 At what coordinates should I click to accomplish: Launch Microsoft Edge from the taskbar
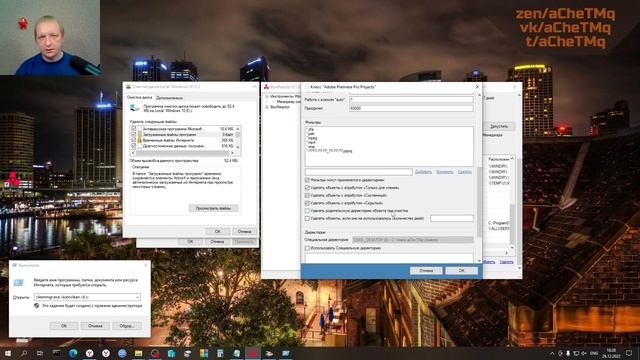click(x=73, y=353)
